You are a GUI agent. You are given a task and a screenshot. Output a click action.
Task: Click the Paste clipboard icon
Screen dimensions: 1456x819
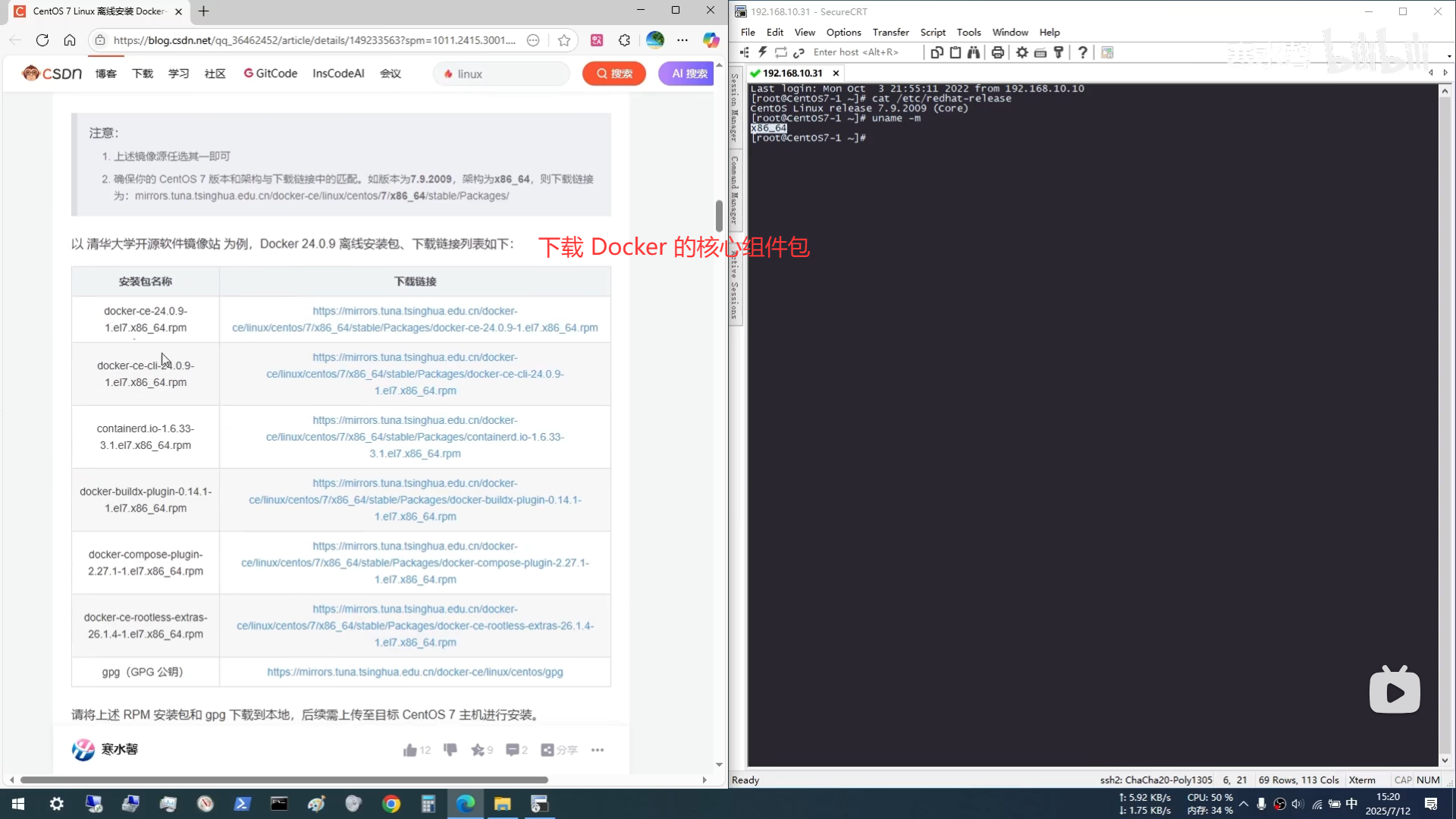955,52
